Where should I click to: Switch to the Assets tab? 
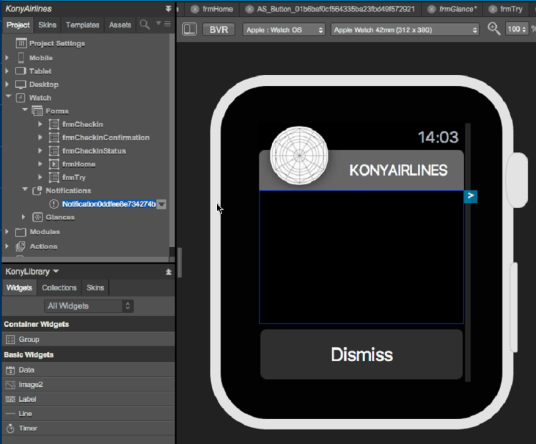(x=120, y=25)
